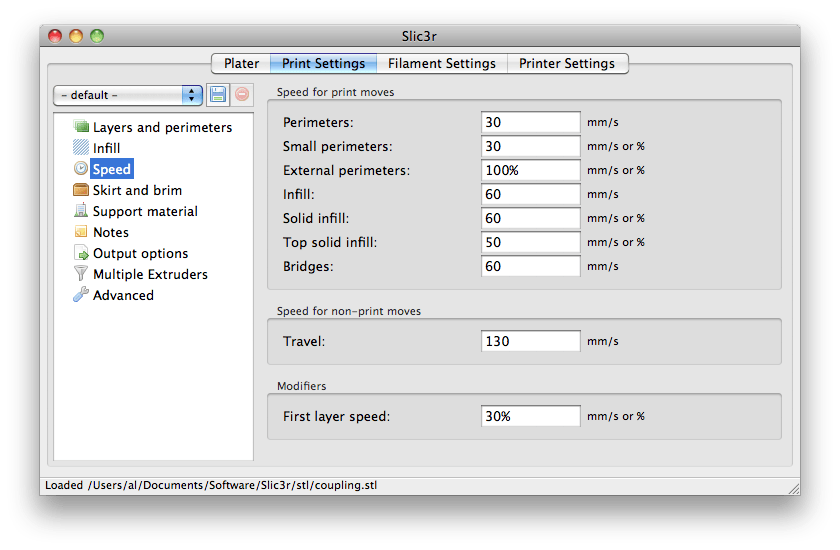Click the 'Speed for print moves' heading
Viewport: 840px width, 550px height.
(335, 92)
